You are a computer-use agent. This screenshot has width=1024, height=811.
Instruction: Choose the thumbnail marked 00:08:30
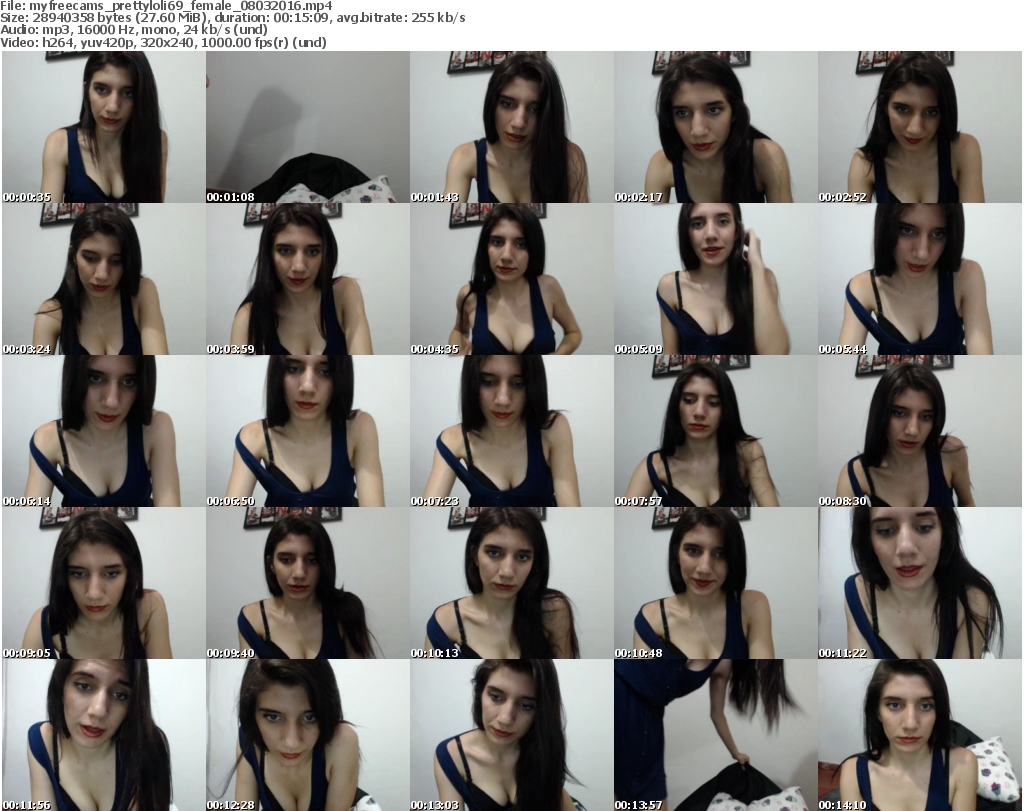pos(920,431)
